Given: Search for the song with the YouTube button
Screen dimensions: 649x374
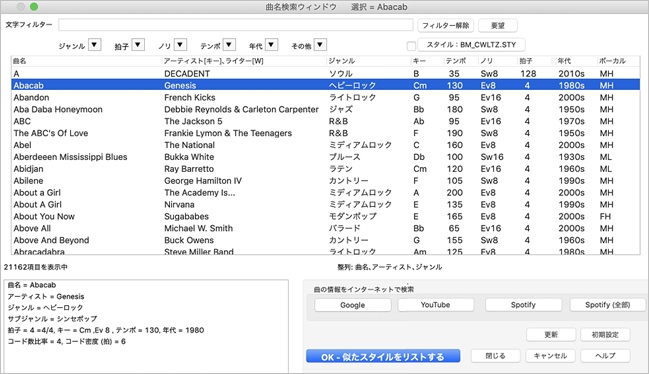Looking at the screenshot, I should pos(435,305).
